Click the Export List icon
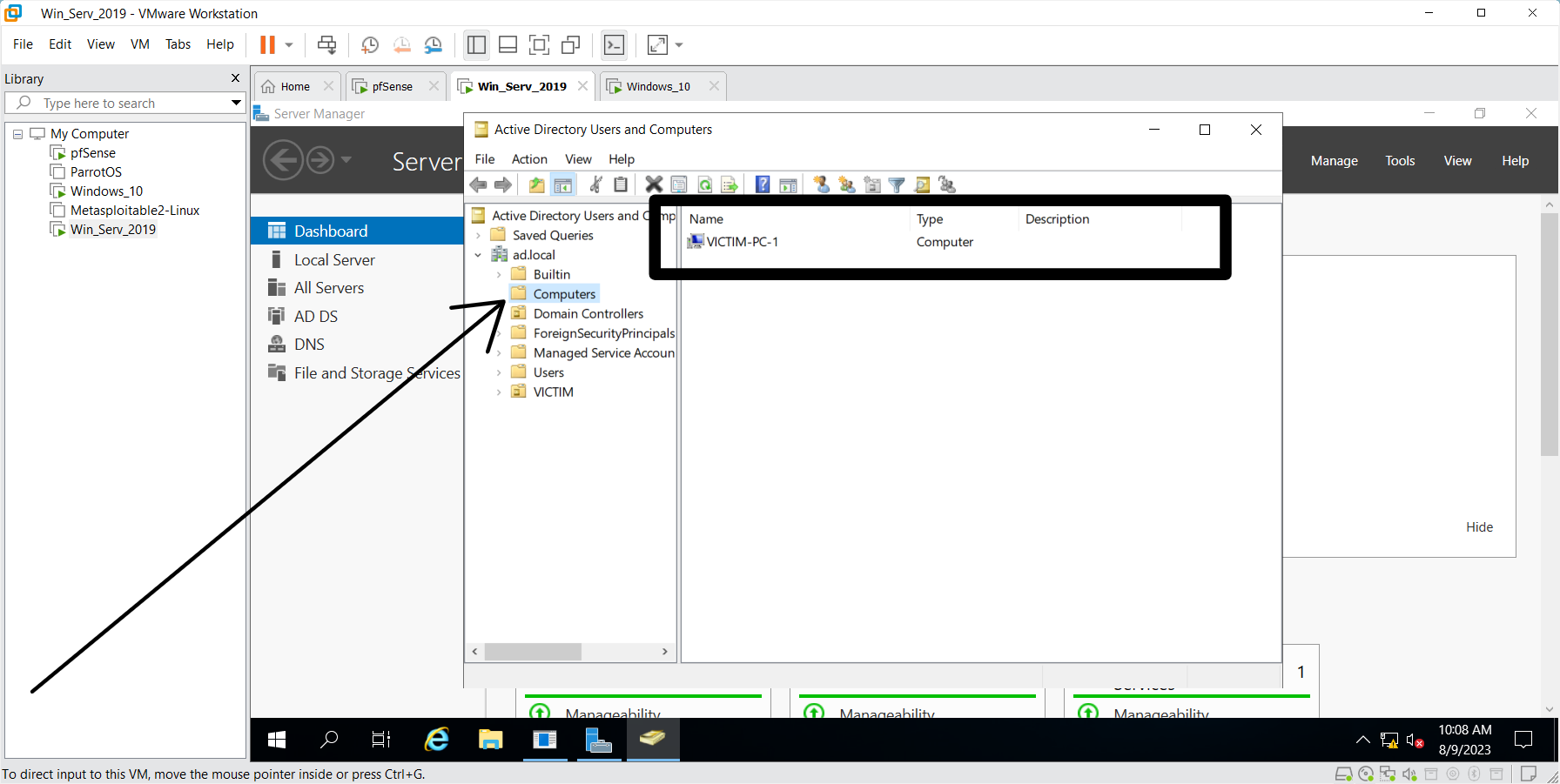This screenshot has height=784, width=1560. [730, 184]
